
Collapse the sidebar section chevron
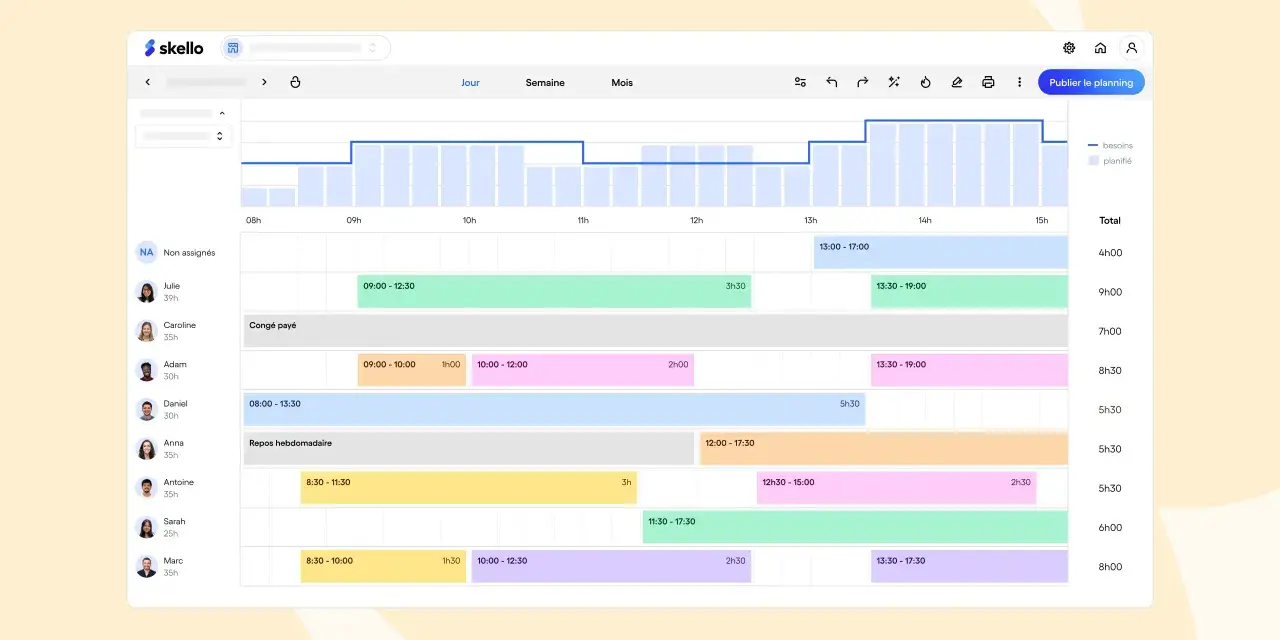pyautogui.click(x=222, y=113)
